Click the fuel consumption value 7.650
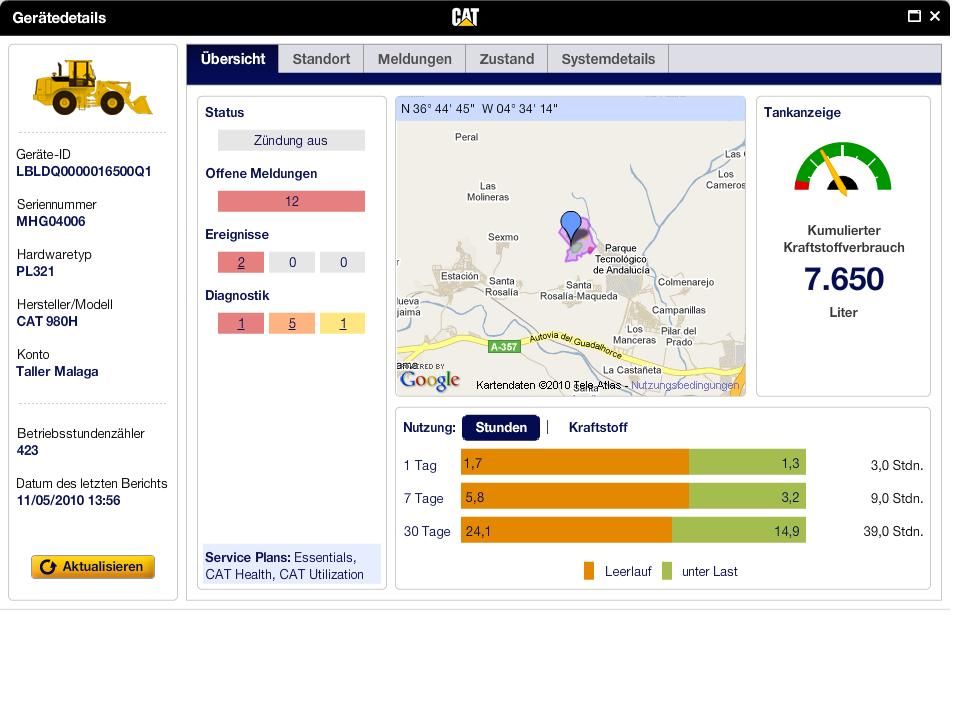 click(x=844, y=279)
